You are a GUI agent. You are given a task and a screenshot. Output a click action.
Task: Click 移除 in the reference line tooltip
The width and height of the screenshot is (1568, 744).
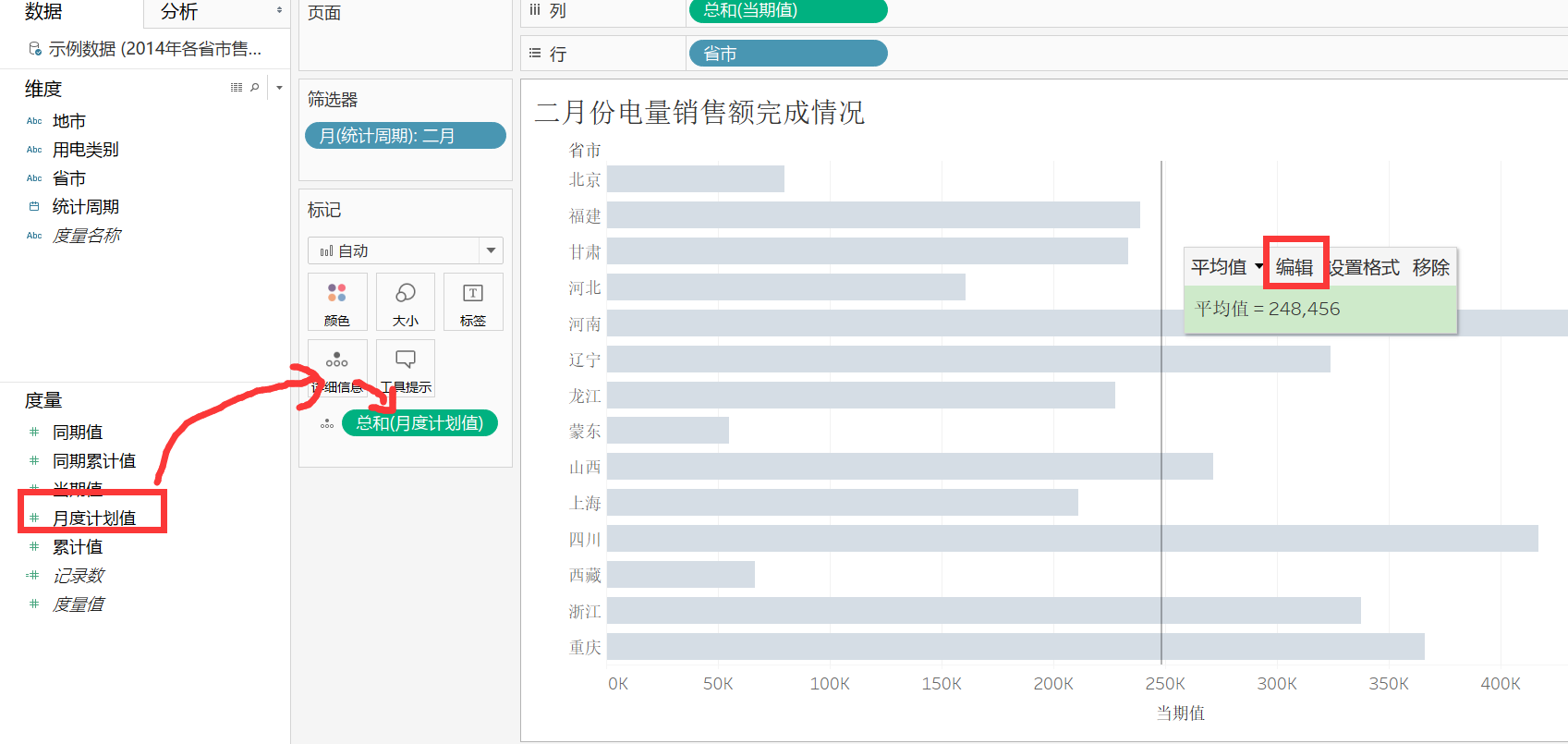click(x=1430, y=267)
